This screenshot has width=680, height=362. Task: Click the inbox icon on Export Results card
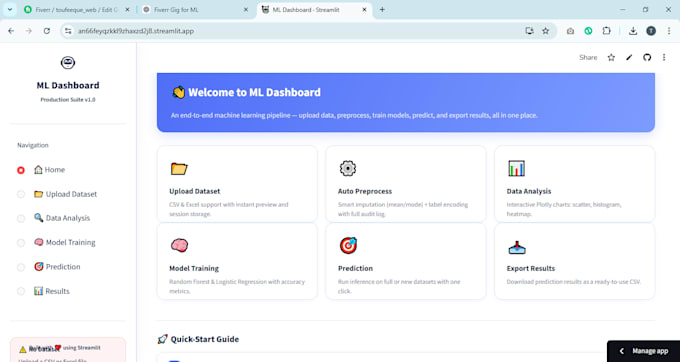pos(517,248)
